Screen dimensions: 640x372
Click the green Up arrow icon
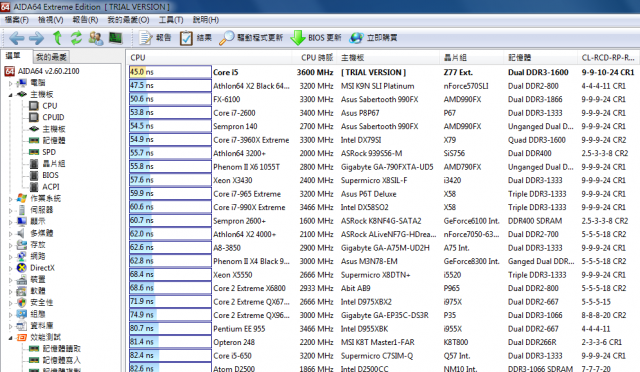[58, 38]
